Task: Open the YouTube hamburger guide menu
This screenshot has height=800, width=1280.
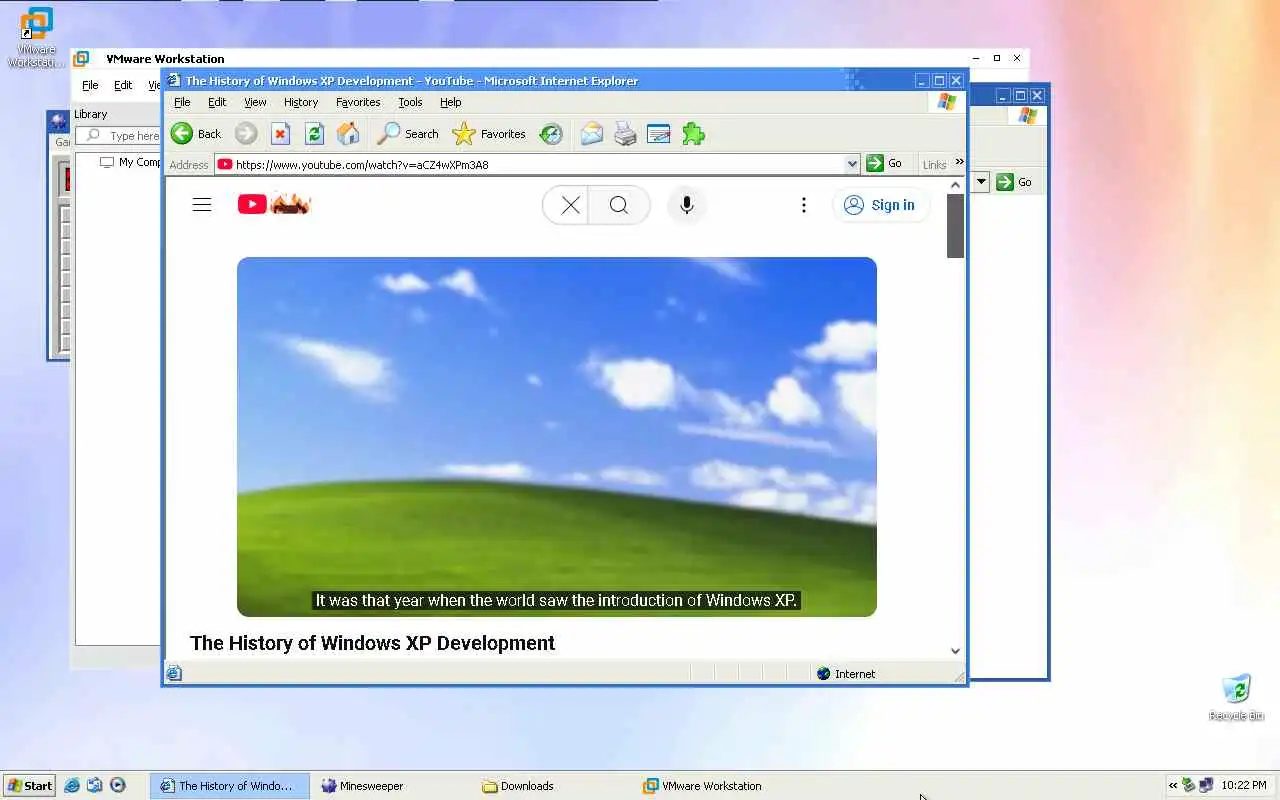Action: [202, 205]
